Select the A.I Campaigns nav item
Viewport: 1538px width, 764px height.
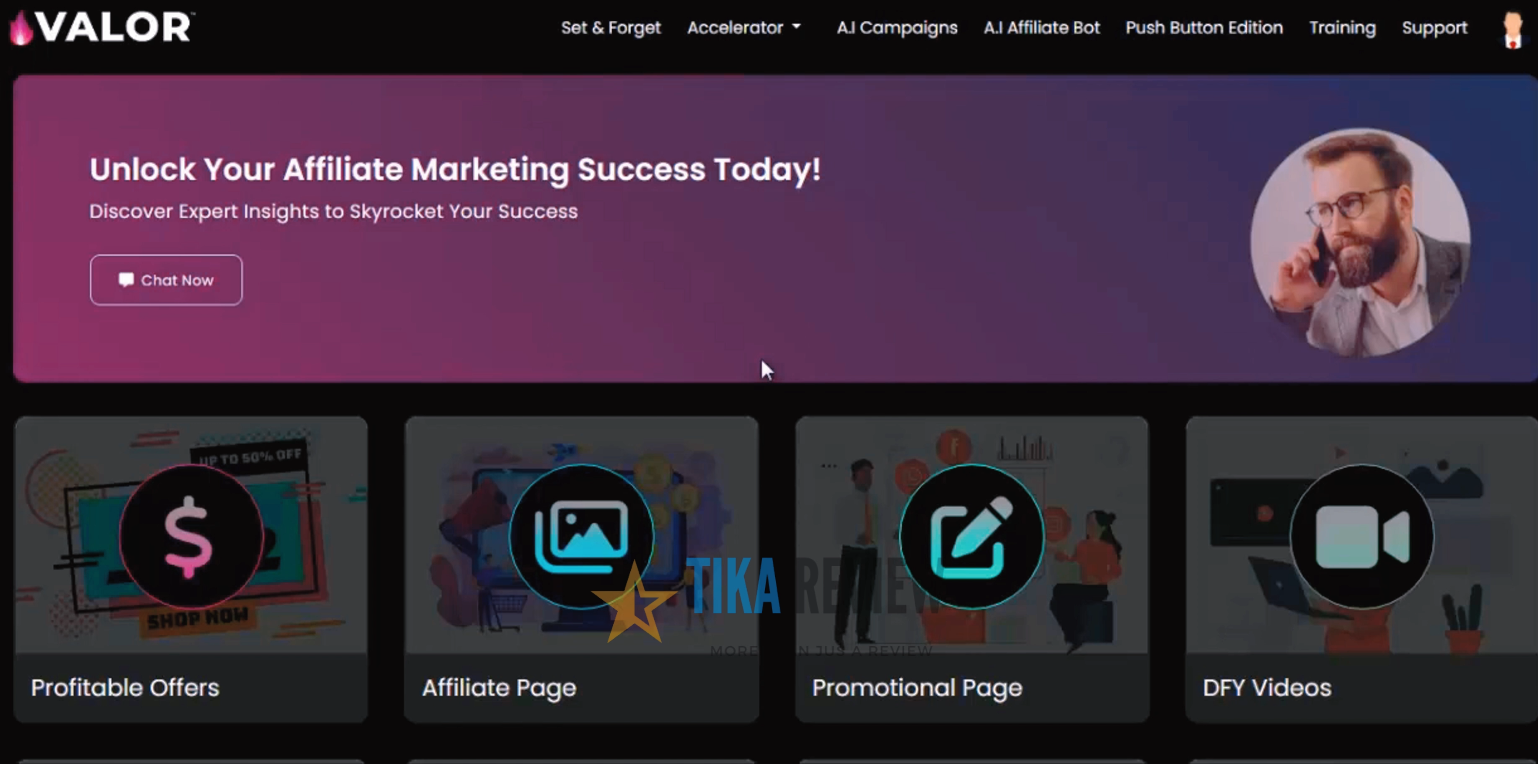897,28
